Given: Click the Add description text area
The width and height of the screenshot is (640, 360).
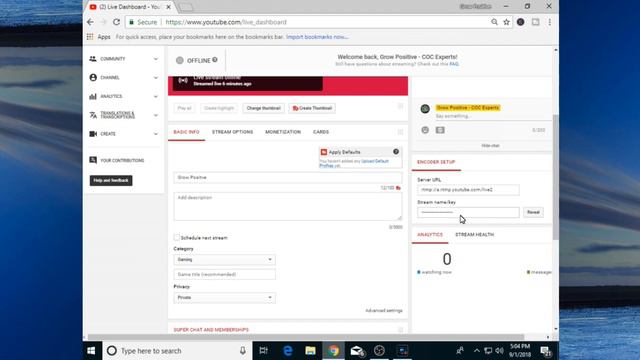Looking at the screenshot, I should [288, 207].
